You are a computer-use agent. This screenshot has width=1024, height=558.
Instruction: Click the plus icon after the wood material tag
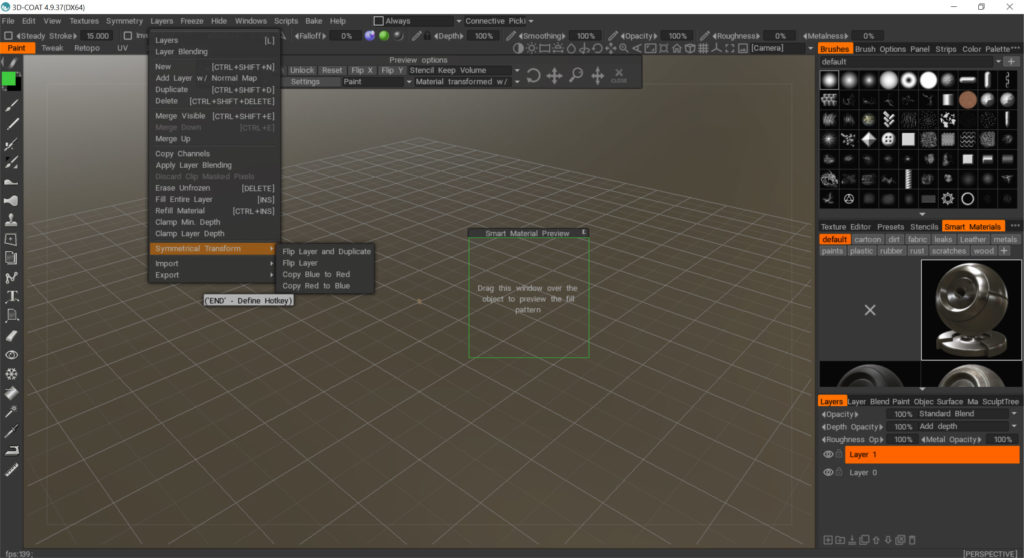(x=1004, y=251)
